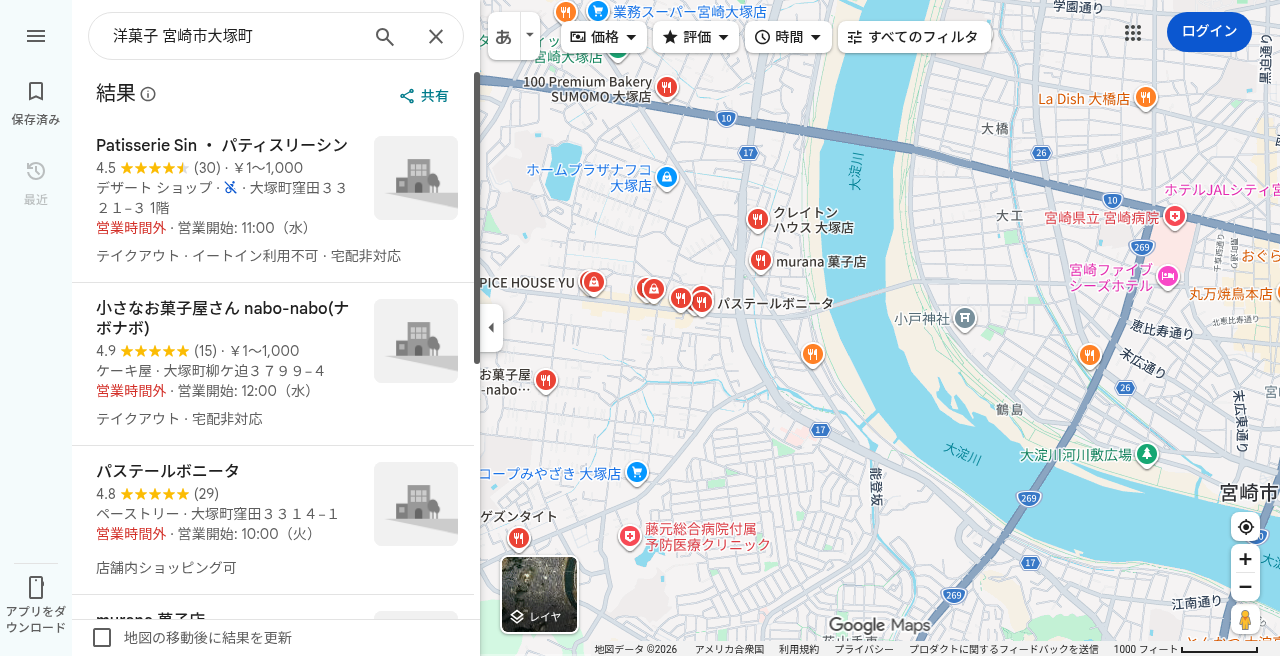Click 小戸神社 shrine marker
Screen dimensions: 1280x656
(x=964, y=319)
